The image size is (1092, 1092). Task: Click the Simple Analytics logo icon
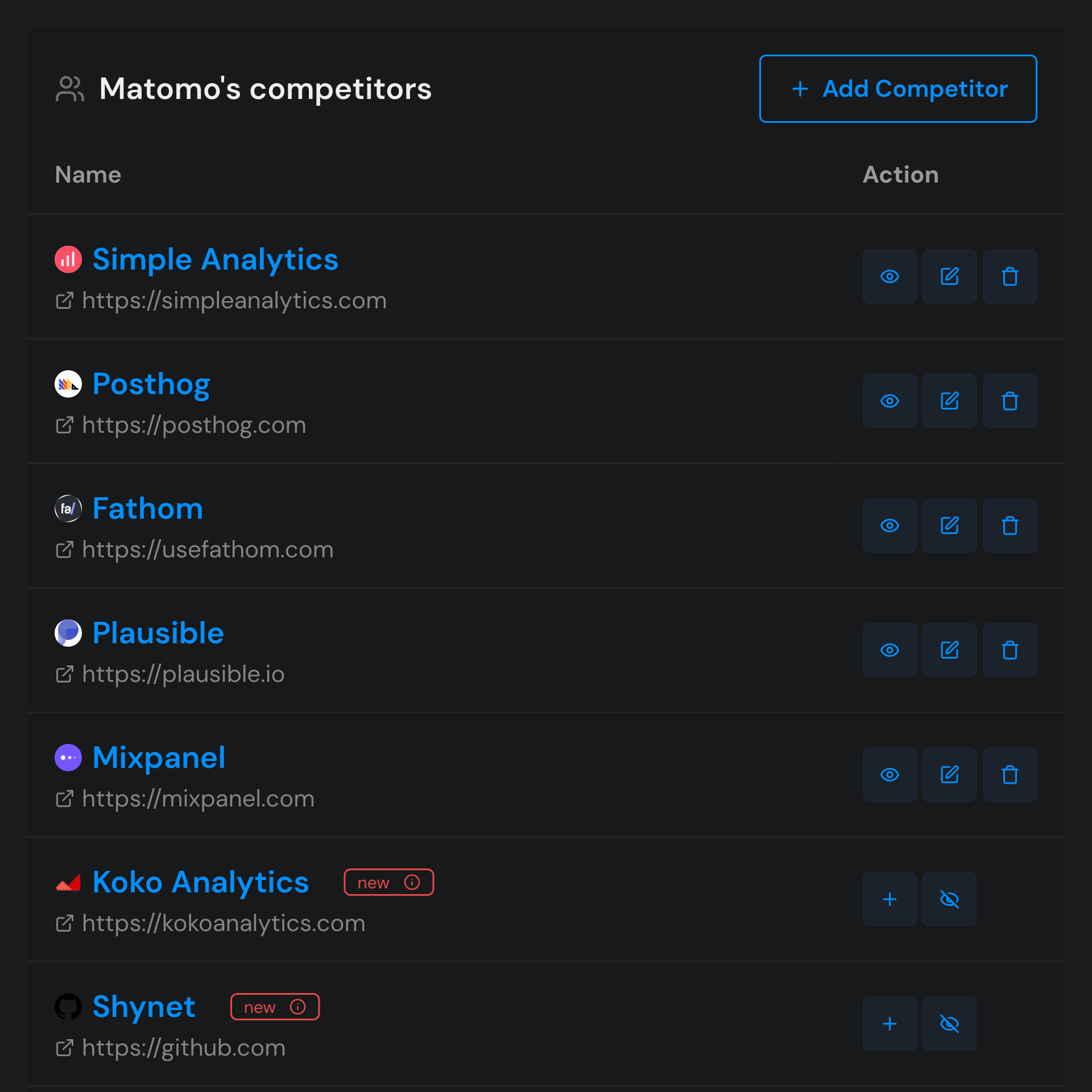tap(68, 259)
